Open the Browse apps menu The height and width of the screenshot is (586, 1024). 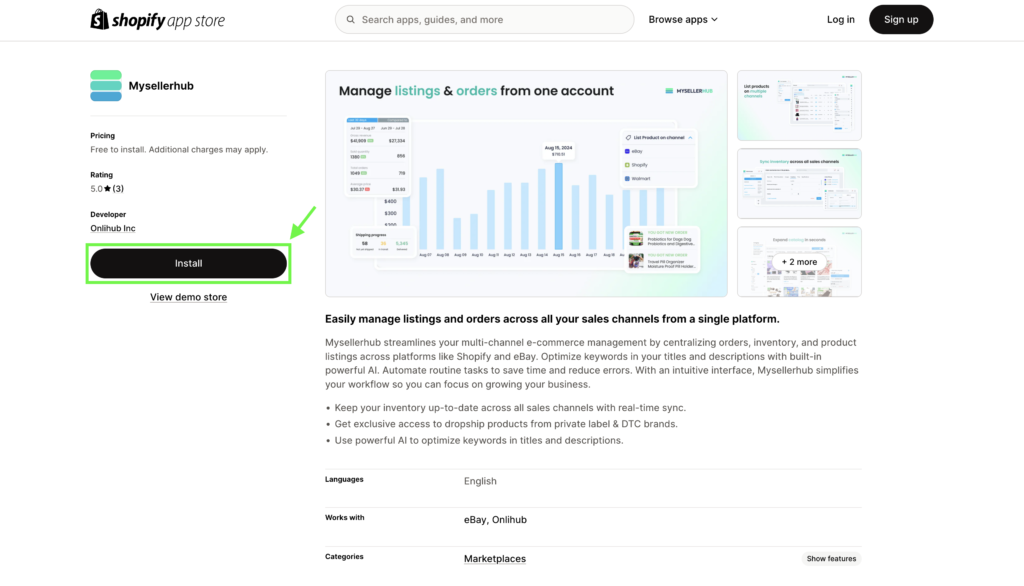(683, 20)
